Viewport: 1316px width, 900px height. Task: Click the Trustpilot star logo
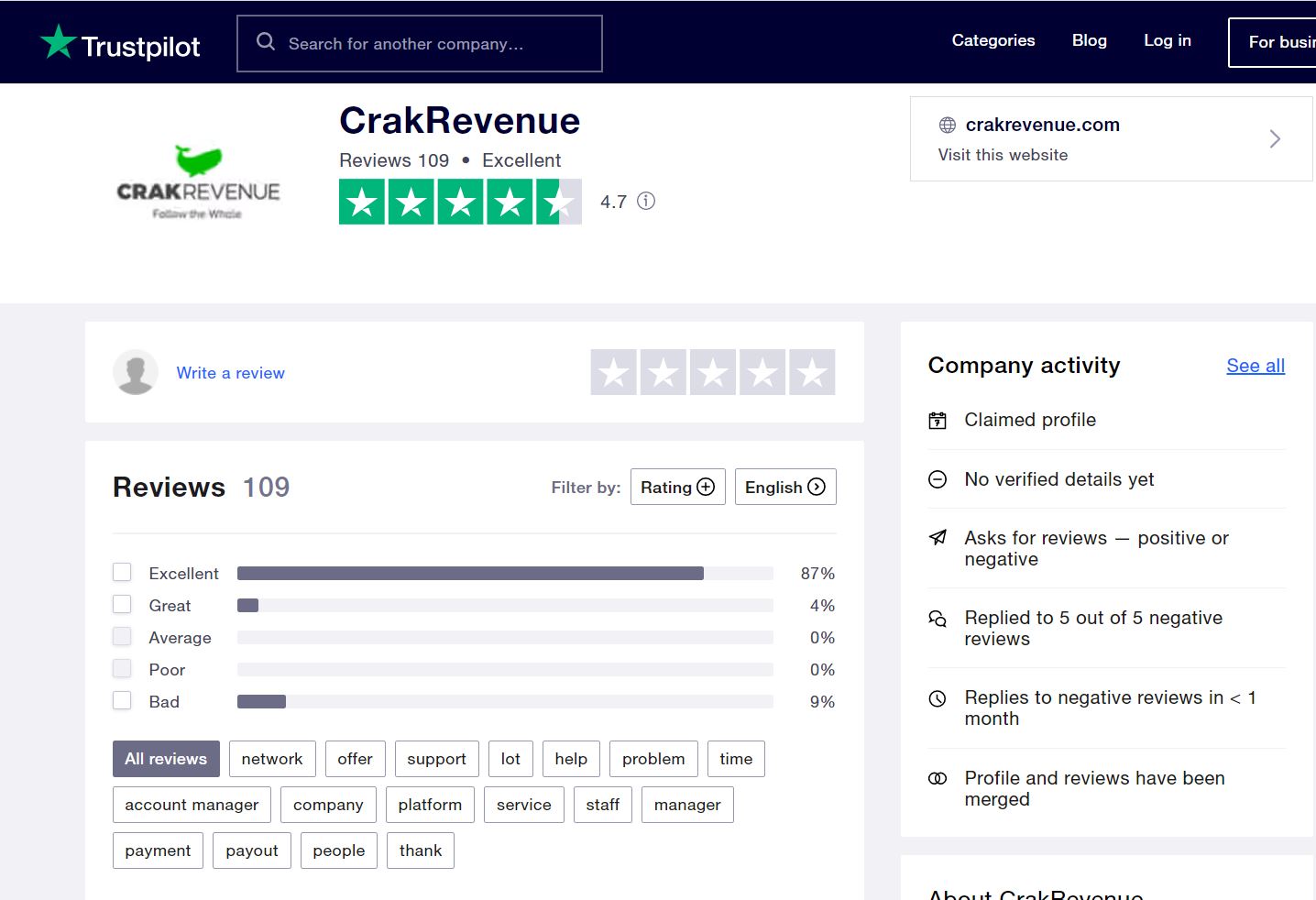coord(58,42)
